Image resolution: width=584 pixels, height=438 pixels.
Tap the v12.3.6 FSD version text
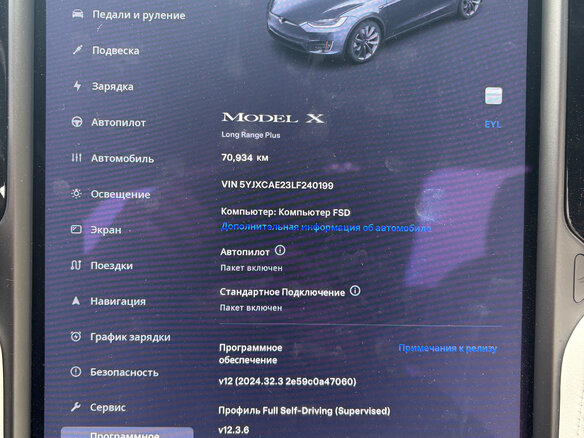[234, 430]
